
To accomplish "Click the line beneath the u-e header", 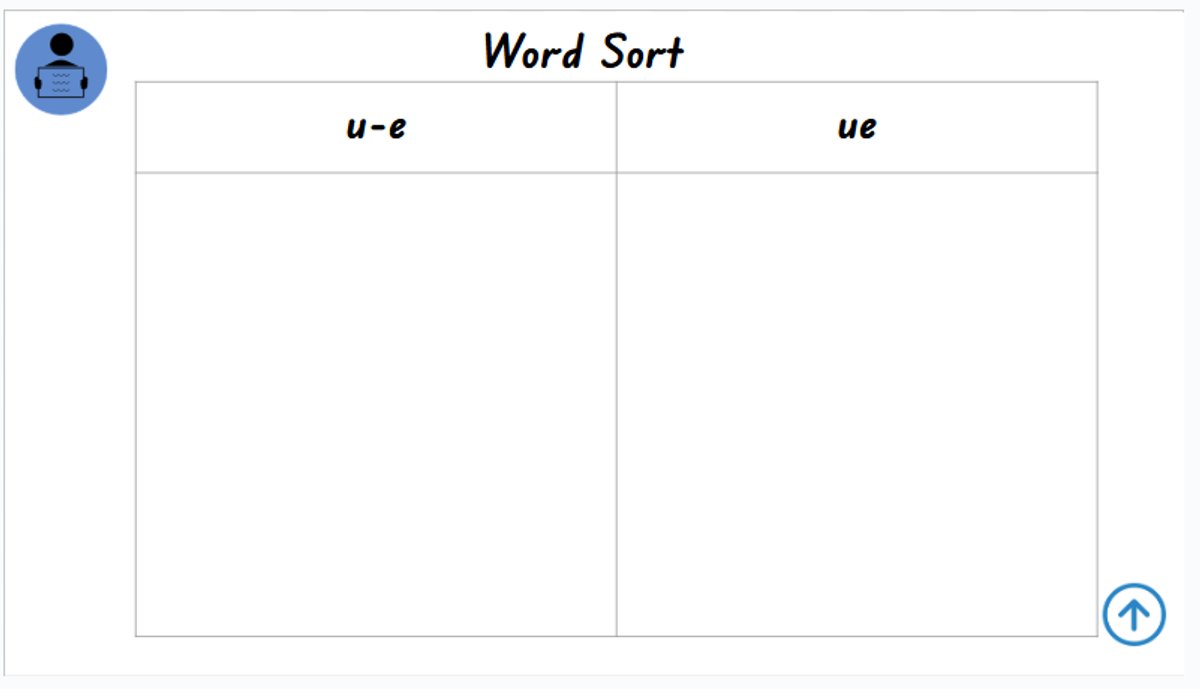I will click(x=376, y=173).
